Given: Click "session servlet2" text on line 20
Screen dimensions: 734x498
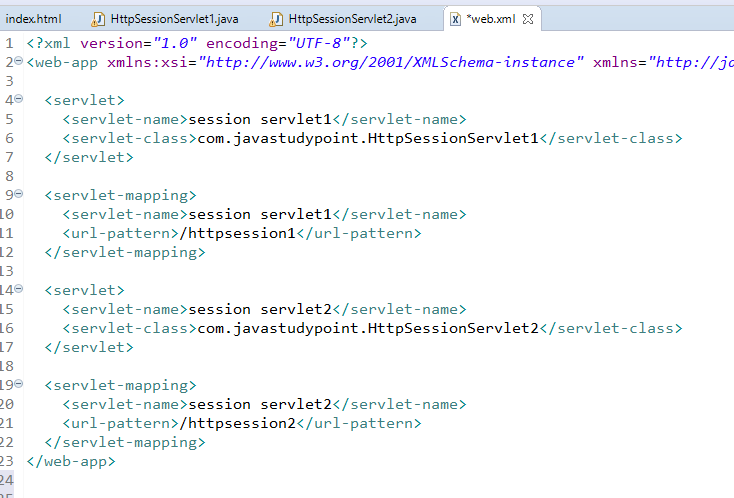Looking at the screenshot, I should (x=260, y=404).
